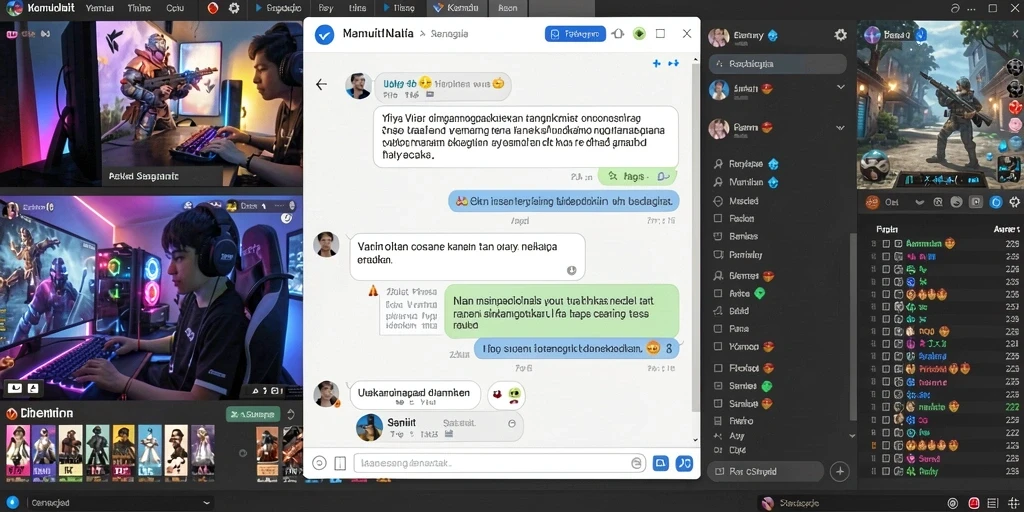Open the top-left gamer stream thumbnail
The image size is (1024, 512).
coord(152,104)
